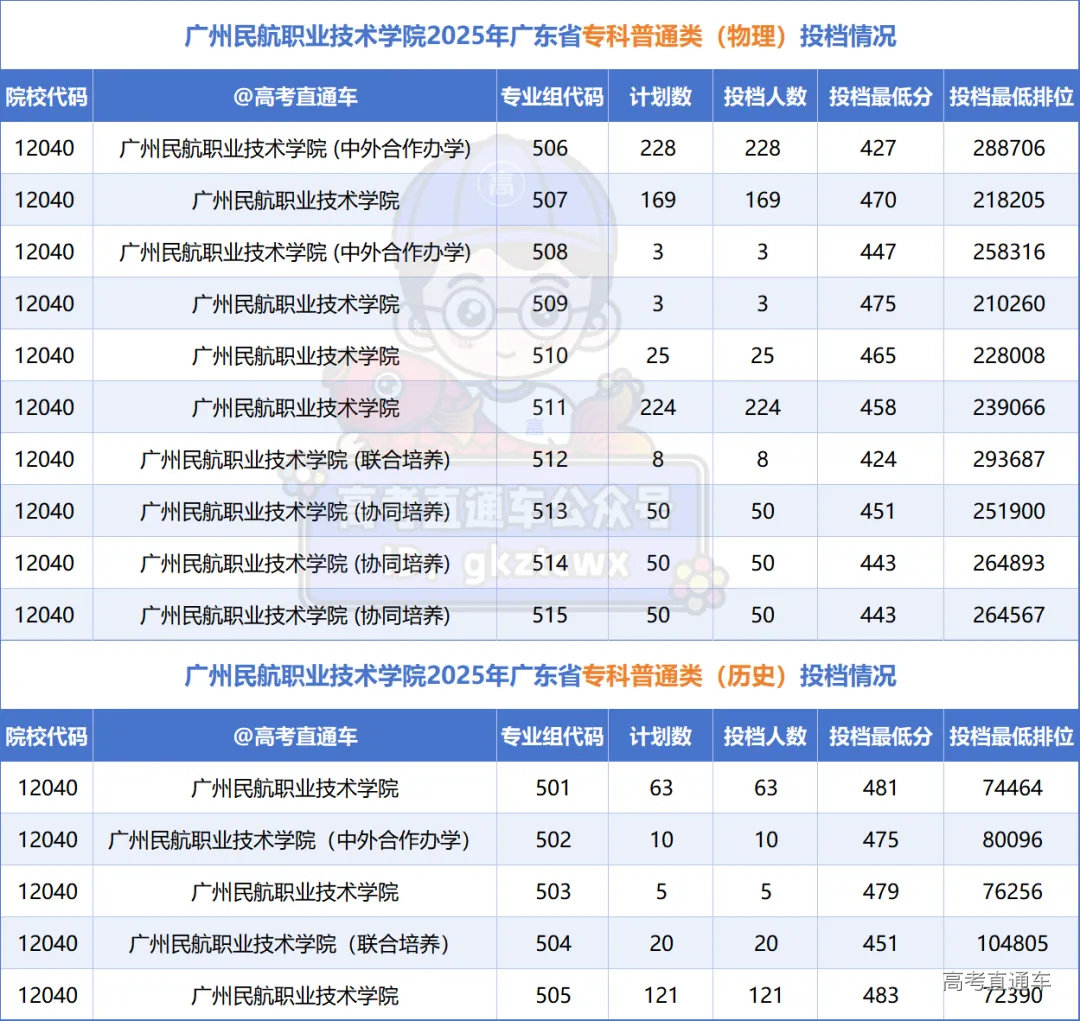This screenshot has height=1021, width=1080.
Task: Click the 12040 code in the last row
Action: [47, 995]
